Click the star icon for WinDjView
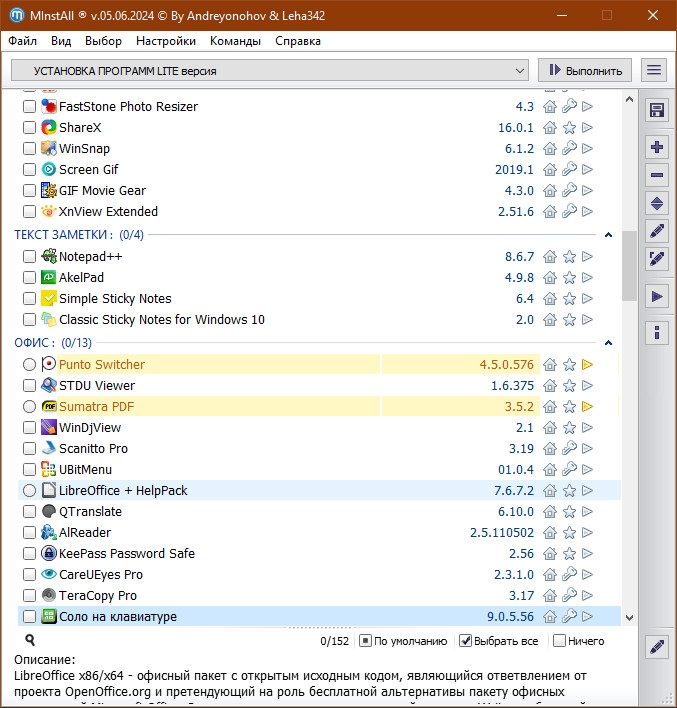This screenshot has width=677, height=708. point(569,428)
